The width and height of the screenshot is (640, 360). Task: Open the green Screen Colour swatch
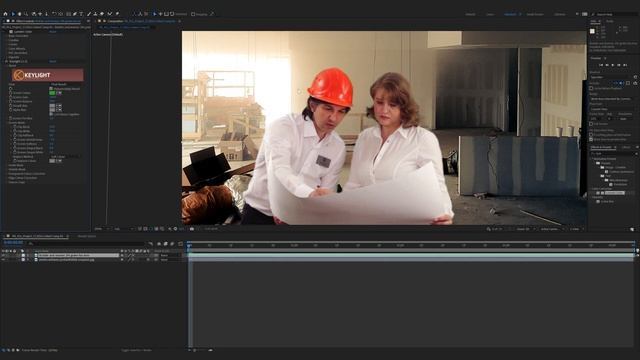pos(52,93)
